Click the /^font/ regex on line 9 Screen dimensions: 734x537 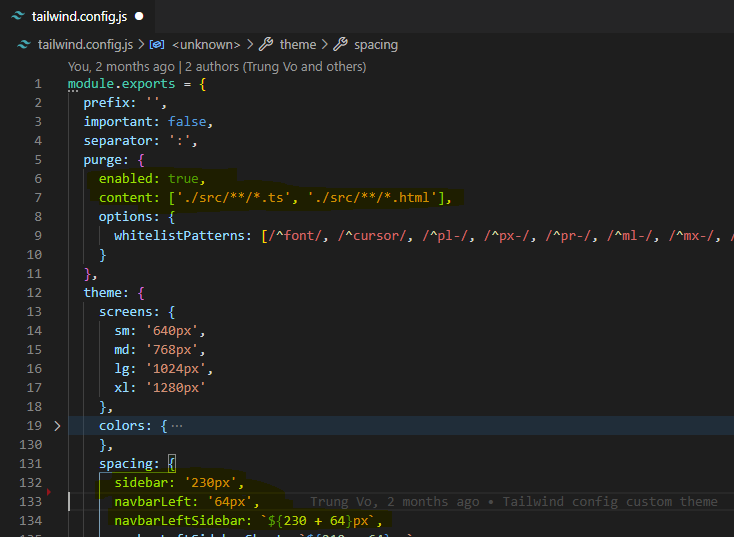[x=295, y=235]
